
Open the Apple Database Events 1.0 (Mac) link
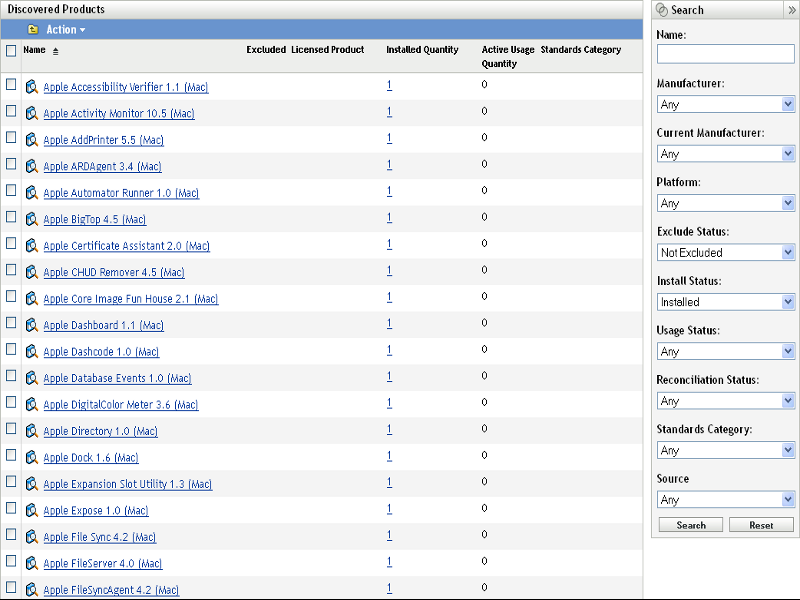(117, 379)
